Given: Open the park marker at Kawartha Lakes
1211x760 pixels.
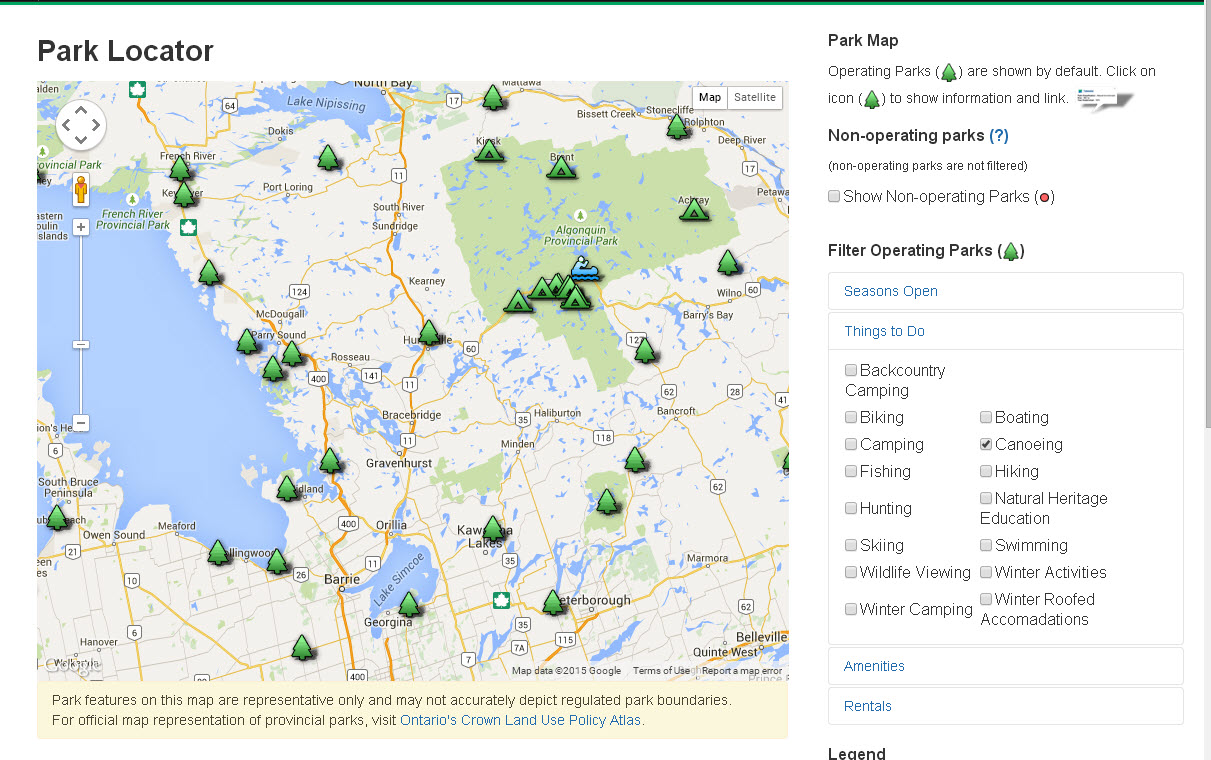Looking at the screenshot, I should 492,528.
